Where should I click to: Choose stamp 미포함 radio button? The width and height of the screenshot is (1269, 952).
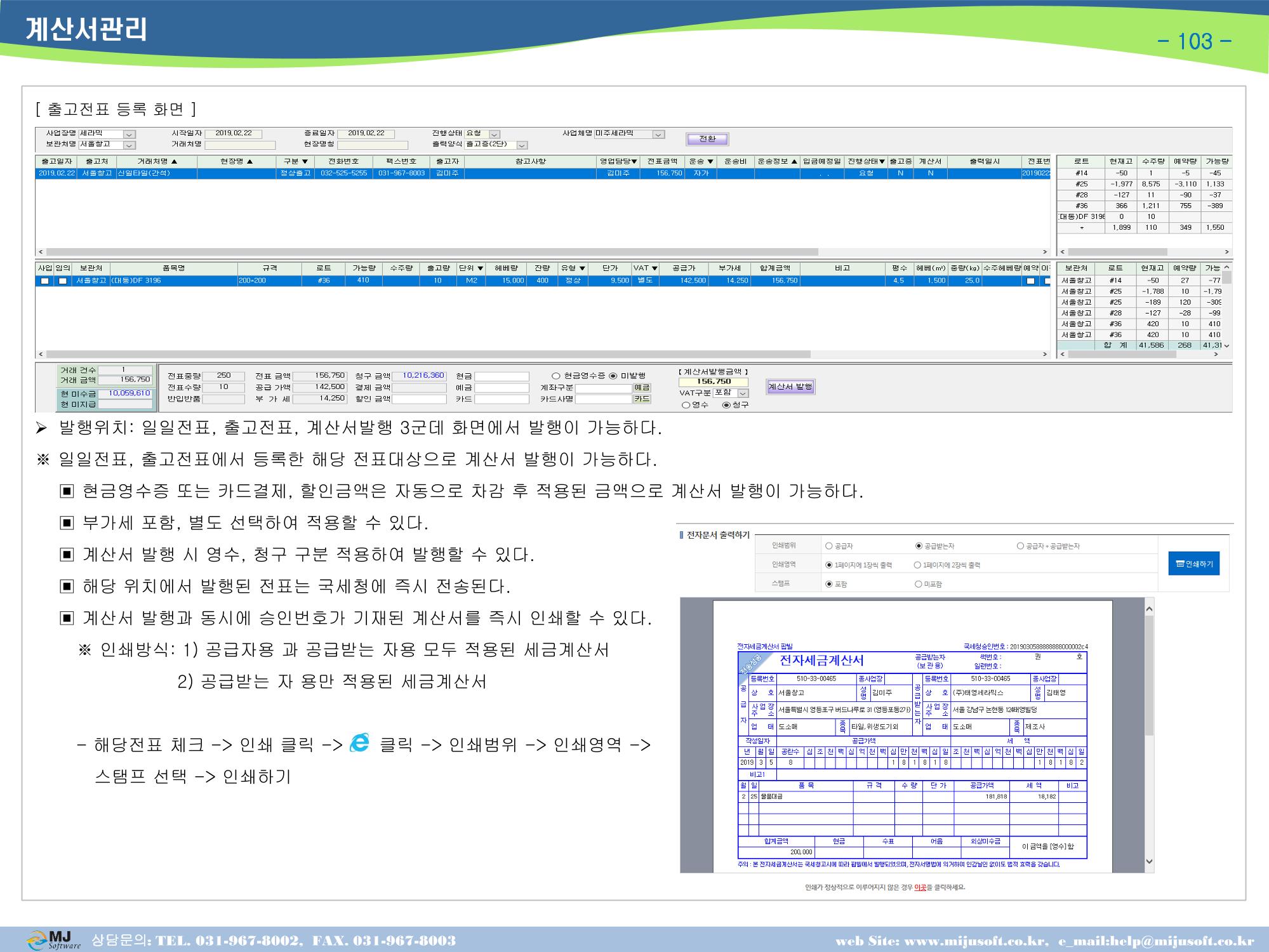point(918,584)
